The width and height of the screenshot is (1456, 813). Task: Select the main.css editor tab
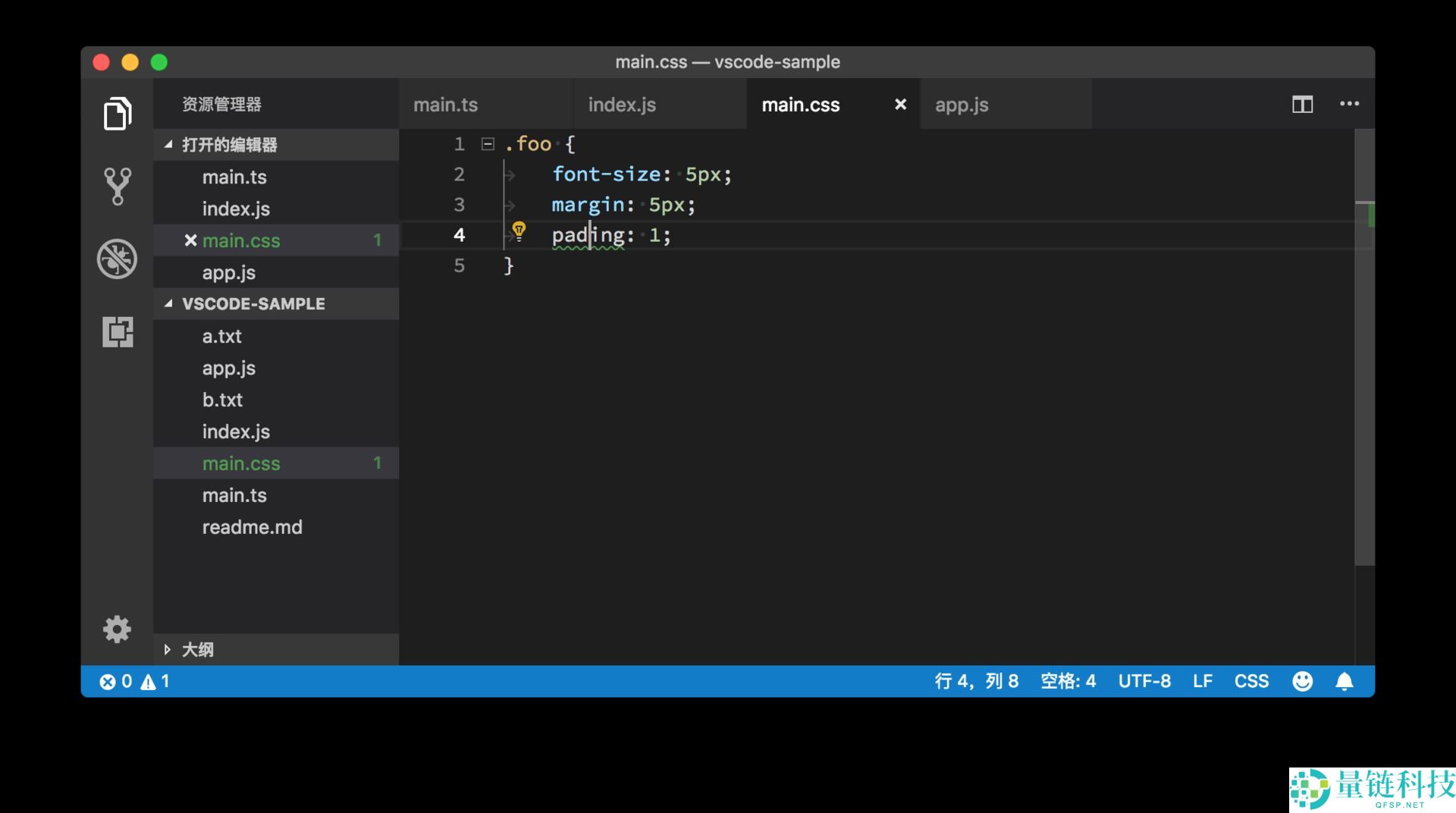[833, 104]
